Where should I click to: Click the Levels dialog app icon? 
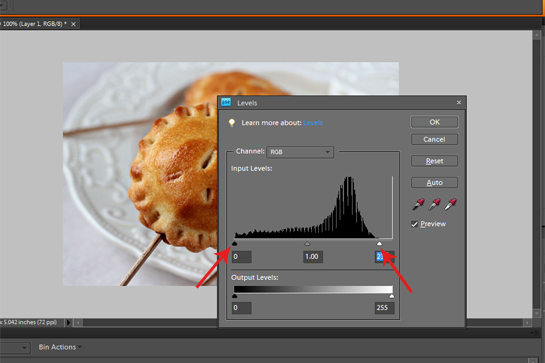tap(226, 102)
